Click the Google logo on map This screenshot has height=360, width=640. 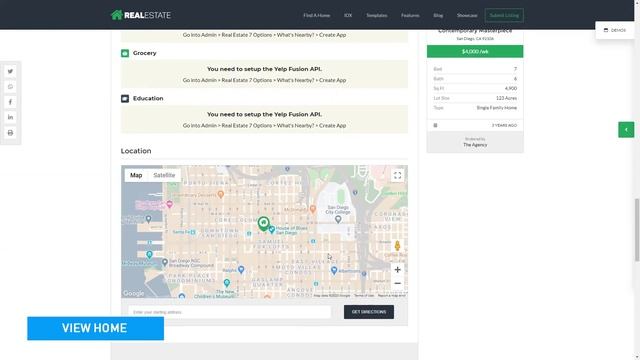coord(133,293)
